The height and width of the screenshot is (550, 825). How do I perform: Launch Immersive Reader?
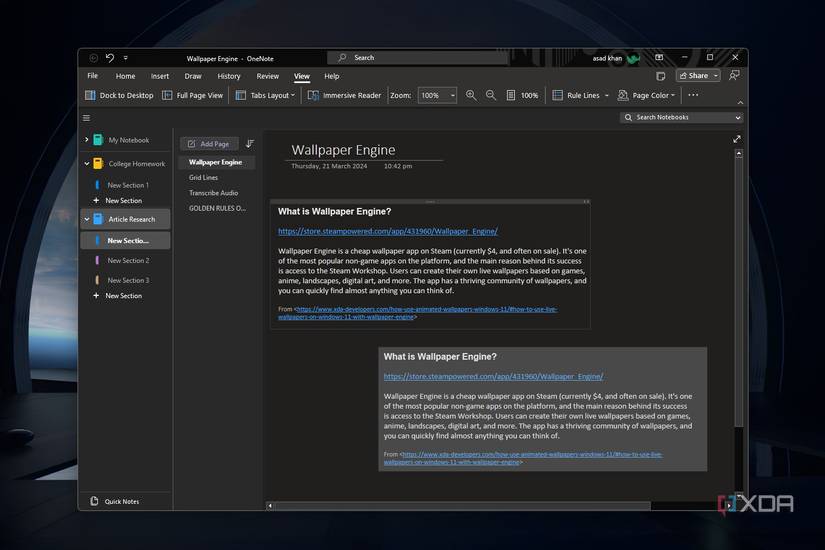(x=344, y=95)
